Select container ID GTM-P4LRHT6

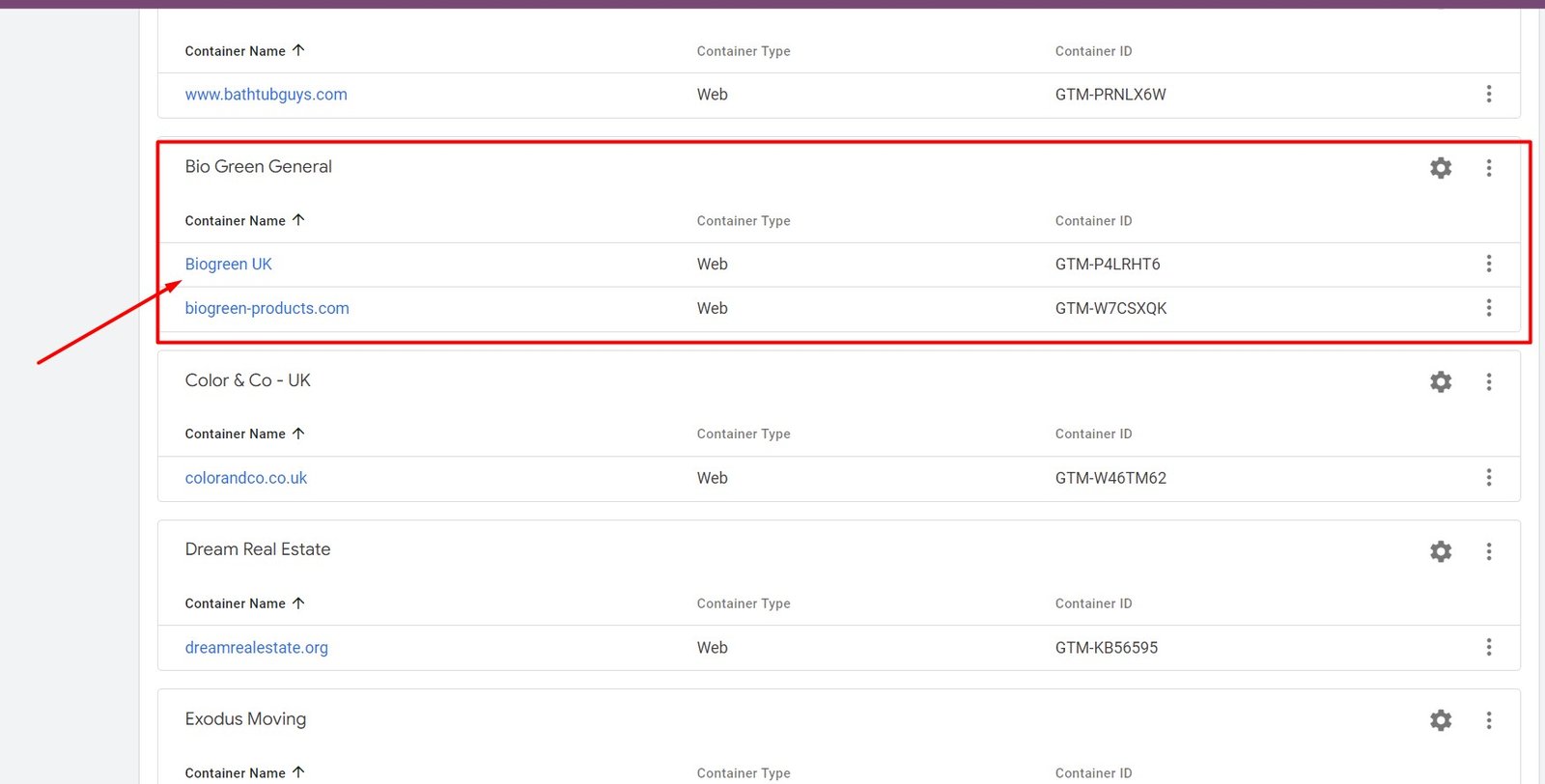1108,265
